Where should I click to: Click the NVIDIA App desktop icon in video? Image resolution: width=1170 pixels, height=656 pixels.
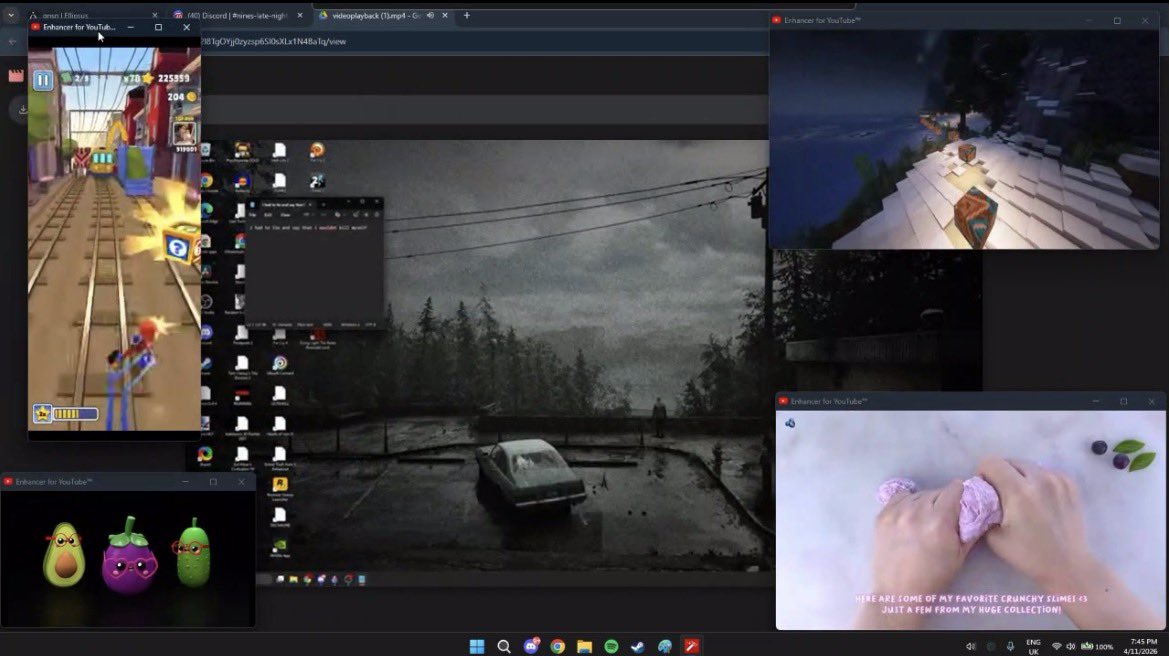click(x=280, y=549)
